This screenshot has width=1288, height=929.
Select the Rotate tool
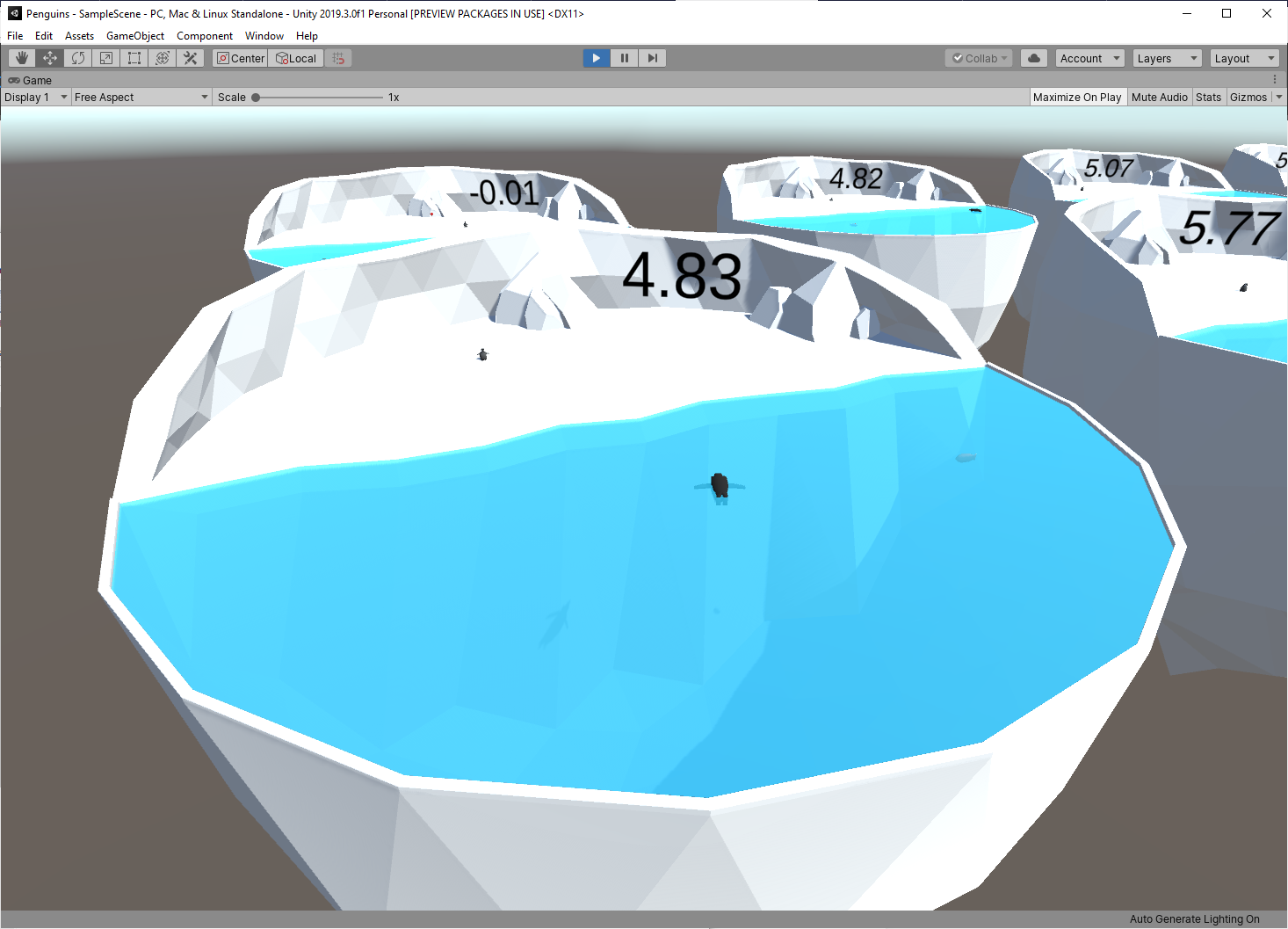click(x=77, y=57)
